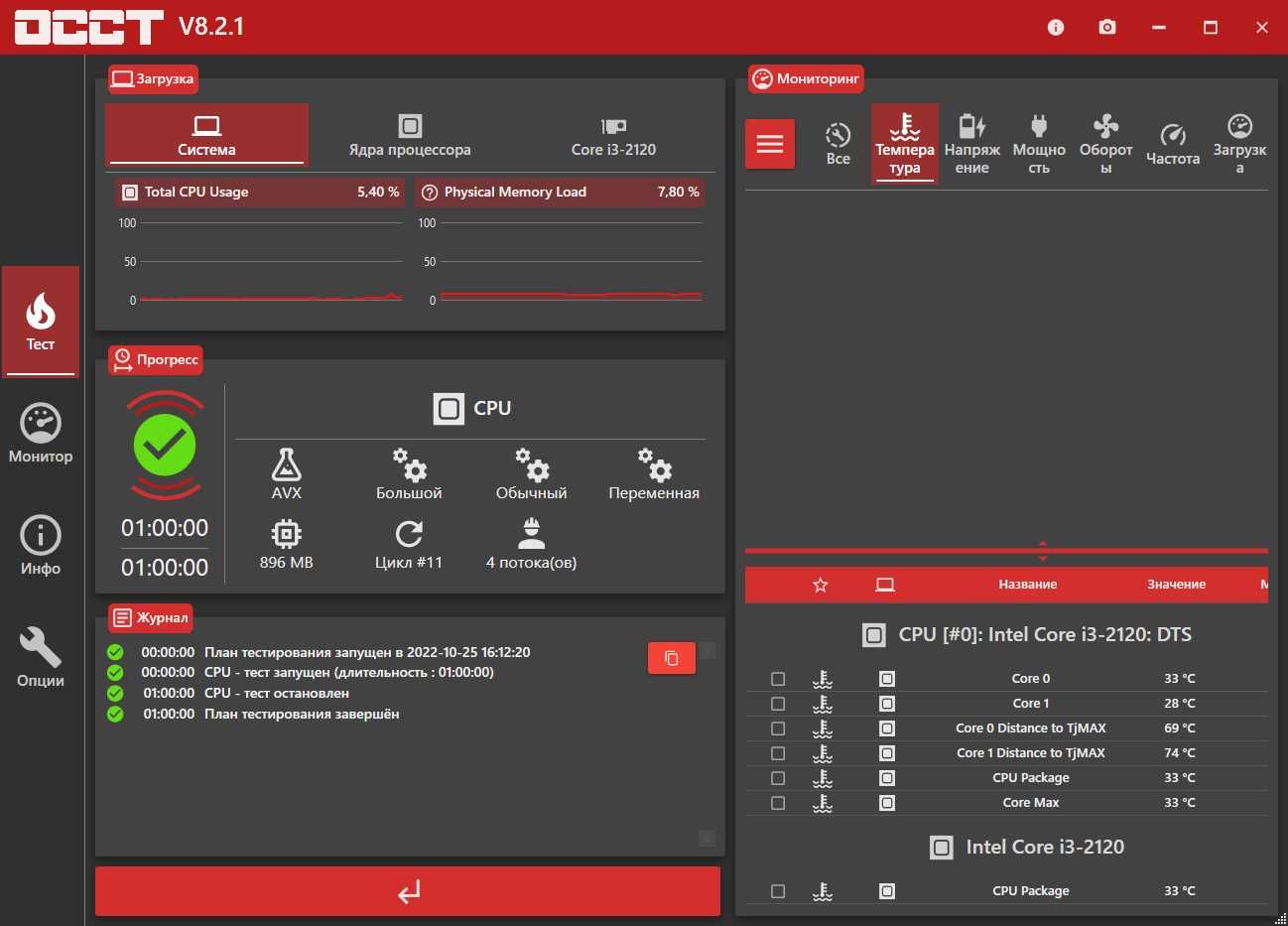The height and width of the screenshot is (926, 1288).
Task: Check DTS CPU Package favorite checkbox
Action: [x=778, y=778]
